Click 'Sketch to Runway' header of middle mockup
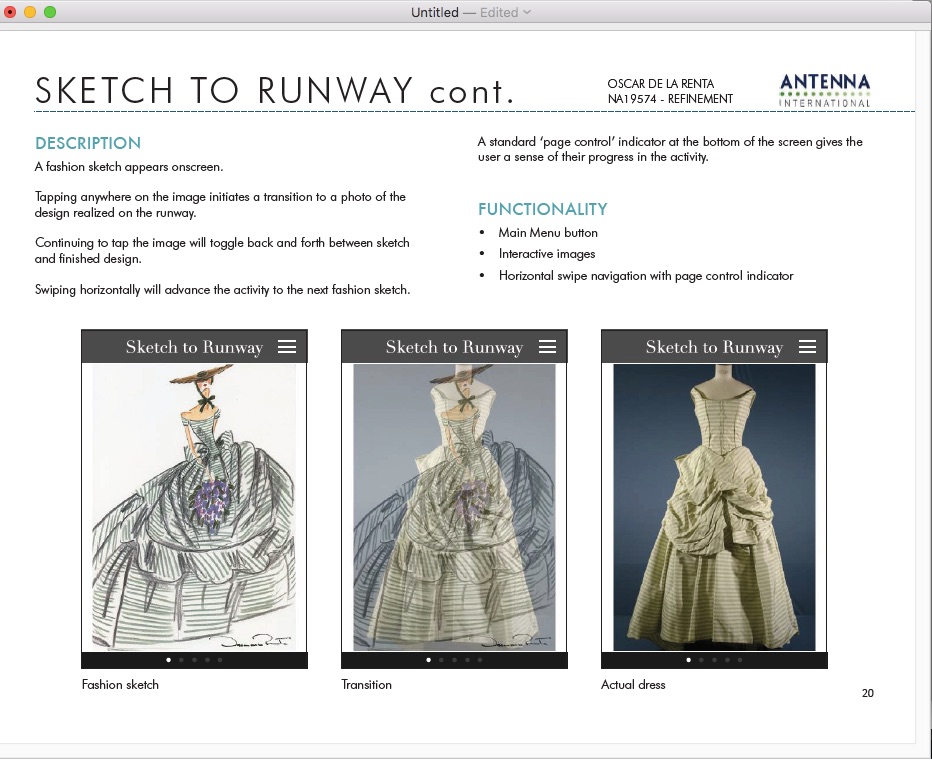This screenshot has width=932, height=760. pos(454,347)
